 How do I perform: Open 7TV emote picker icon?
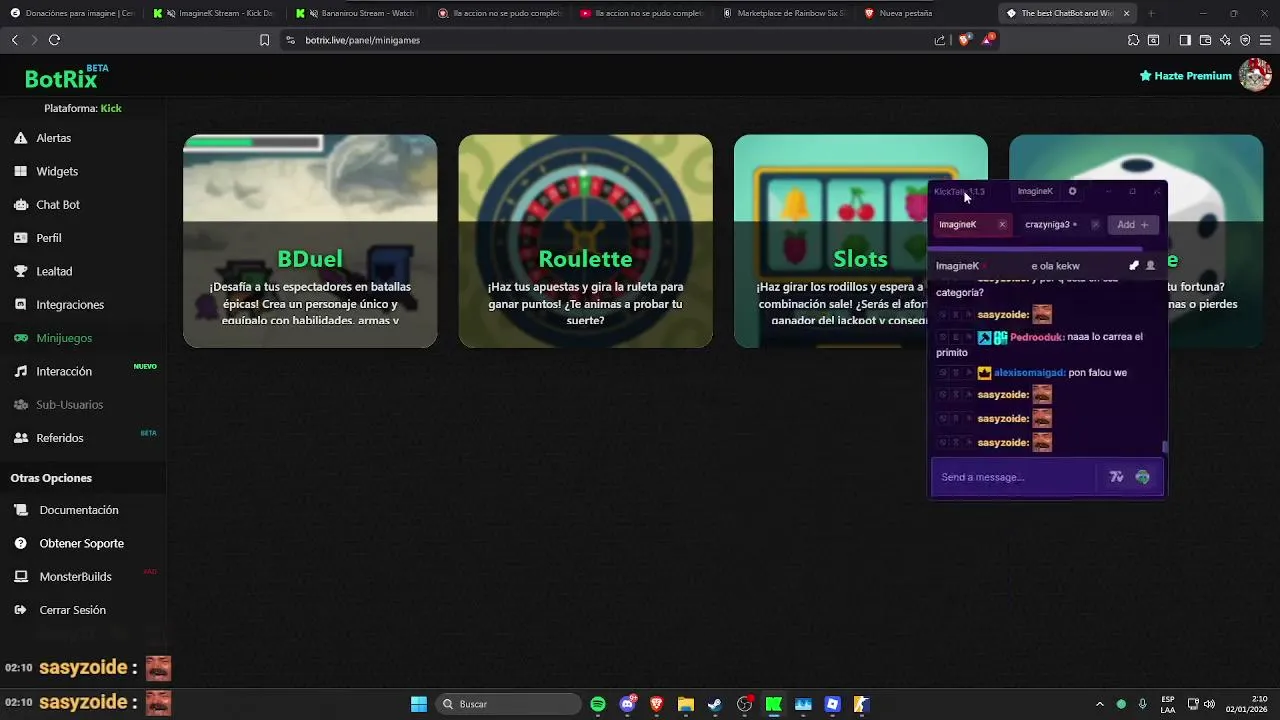(1117, 477)
